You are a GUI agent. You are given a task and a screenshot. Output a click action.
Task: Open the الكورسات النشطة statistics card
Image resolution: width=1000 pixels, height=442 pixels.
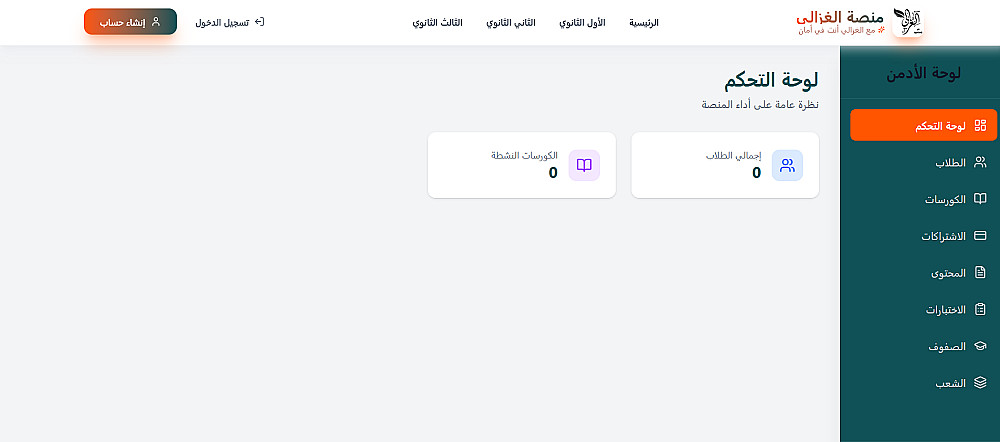pos(521,165)
